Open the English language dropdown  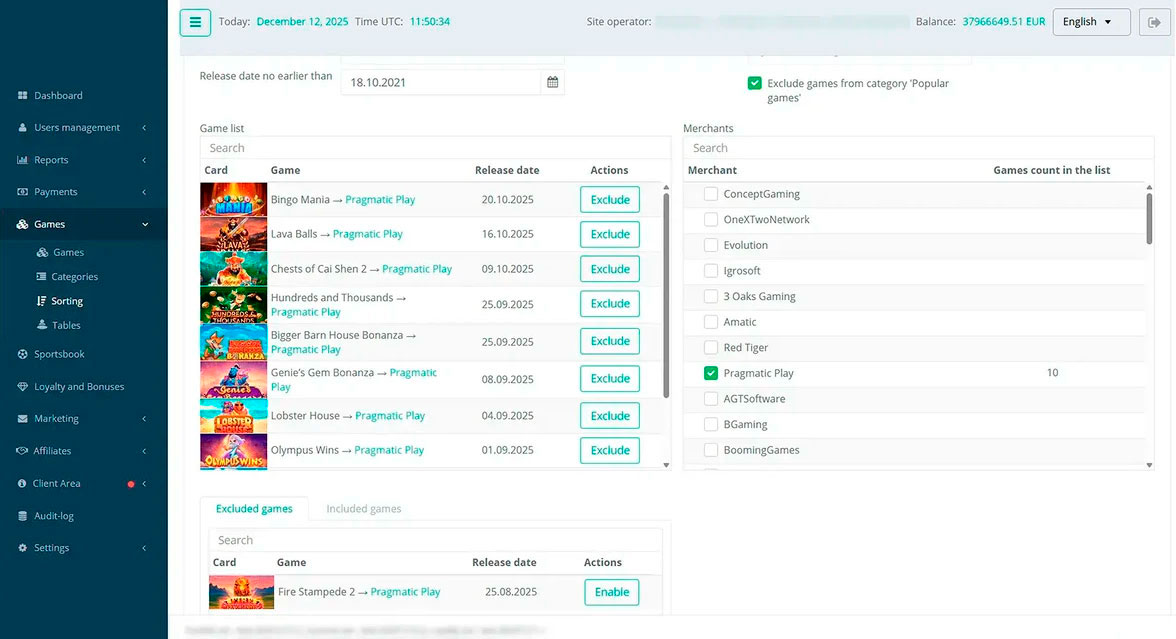point(1091,22)
